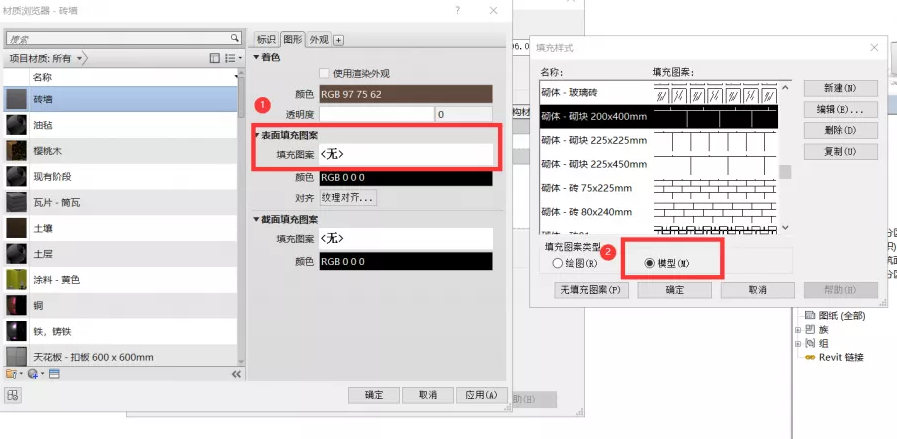The image size is (897, 439).
Task: Click the fill pattern list scroll-down arrow
Action: point(785,227)
